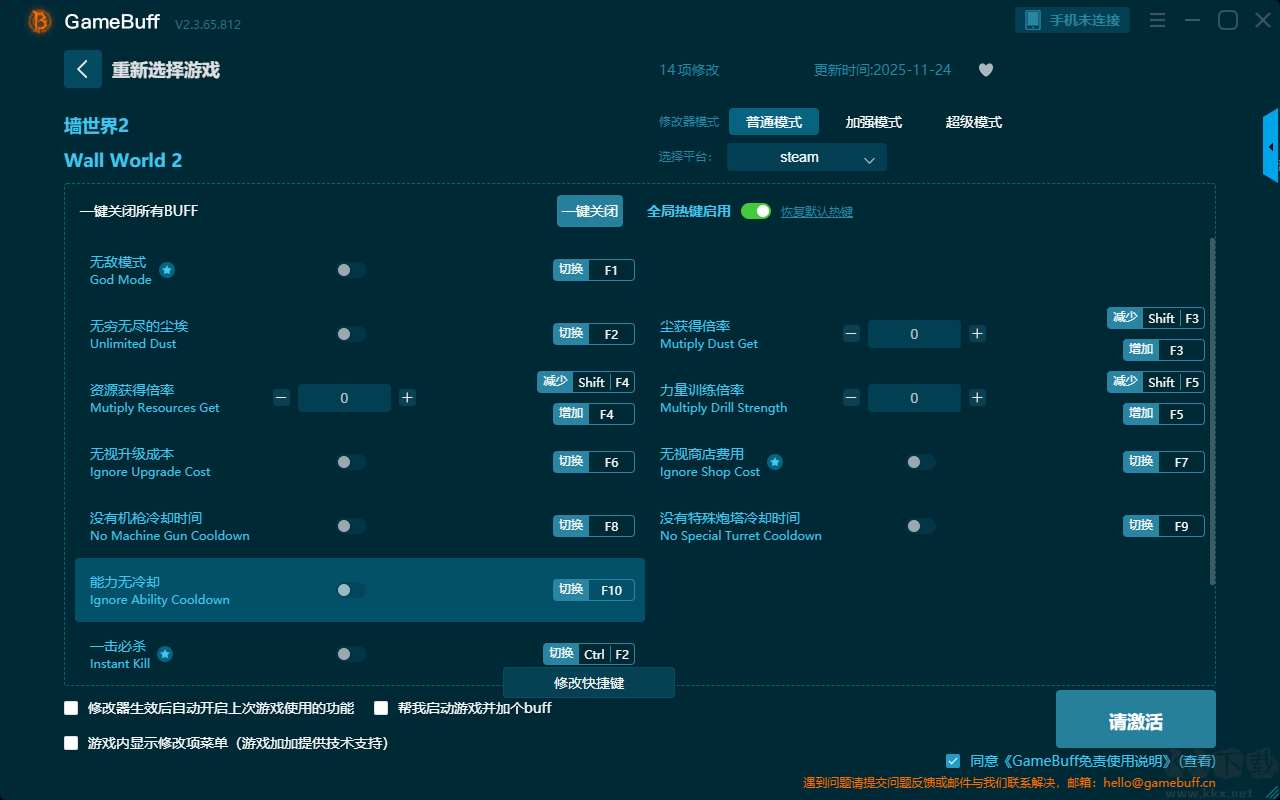Decrease Mutiply Resources Get value with minus
Screen dimensions: 1280x800
click(281, 398)
